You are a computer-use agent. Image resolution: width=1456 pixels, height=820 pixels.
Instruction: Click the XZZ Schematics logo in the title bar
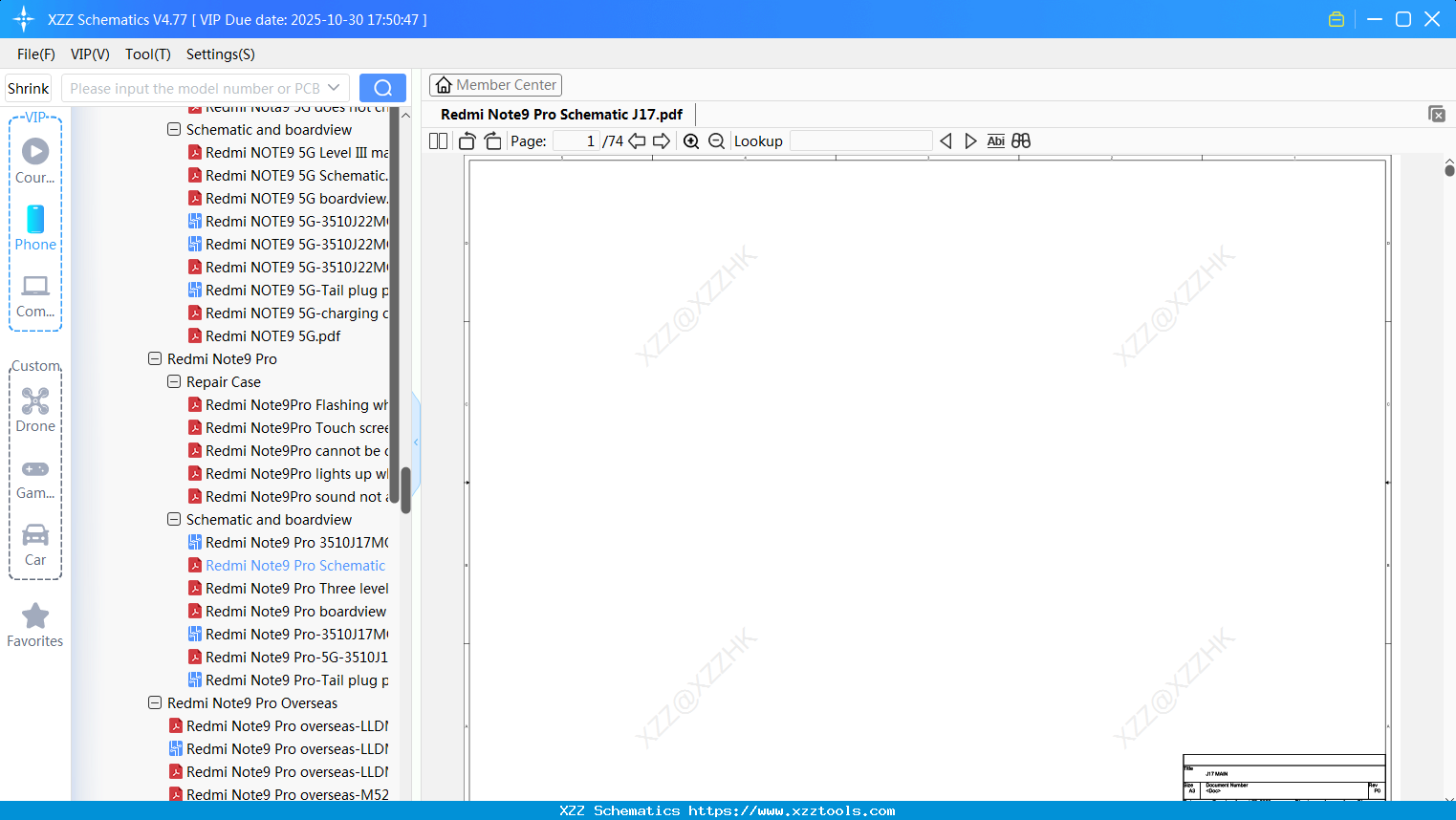point(24,19)
